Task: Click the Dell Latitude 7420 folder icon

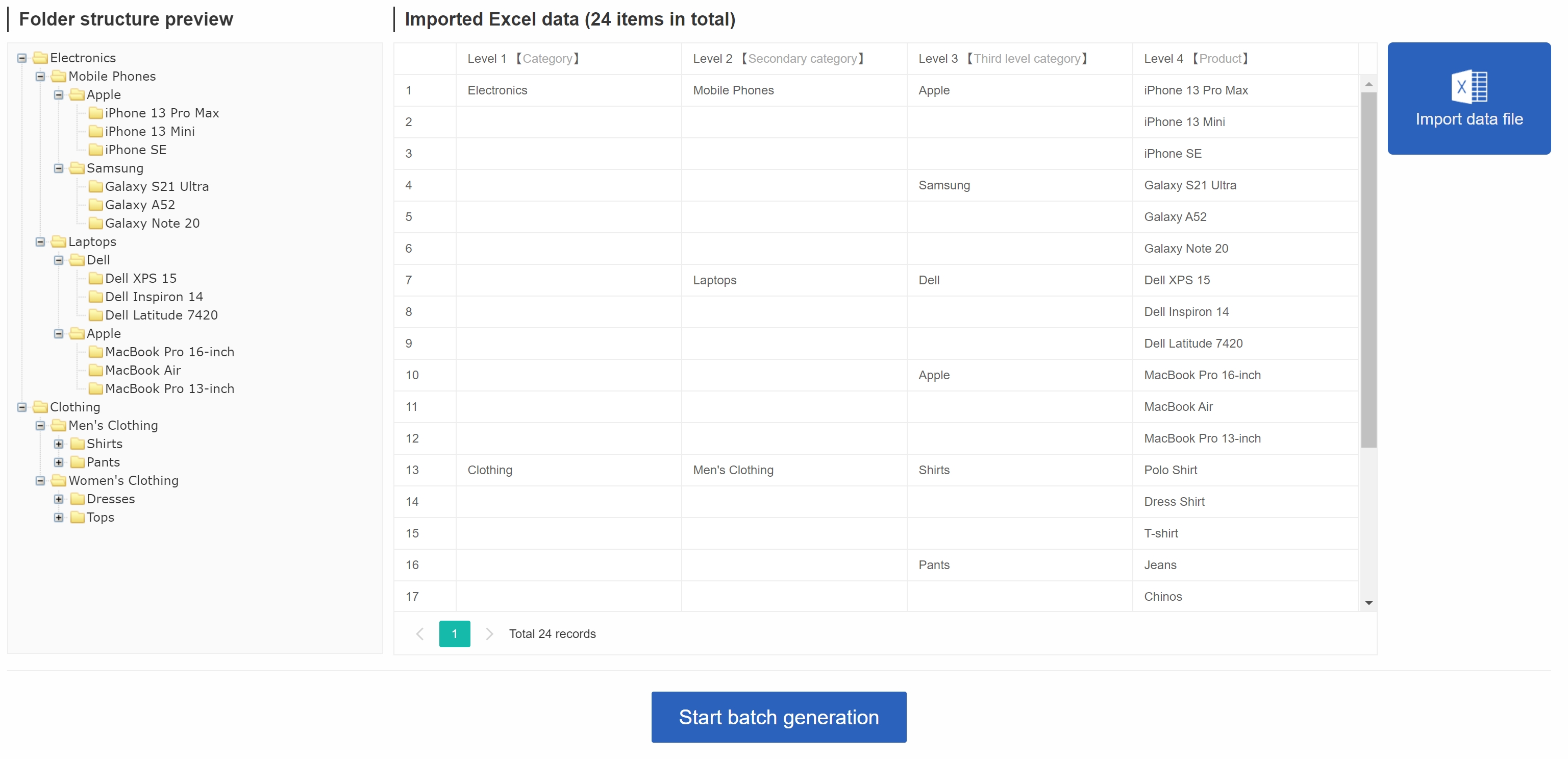Action: (95, 315)
